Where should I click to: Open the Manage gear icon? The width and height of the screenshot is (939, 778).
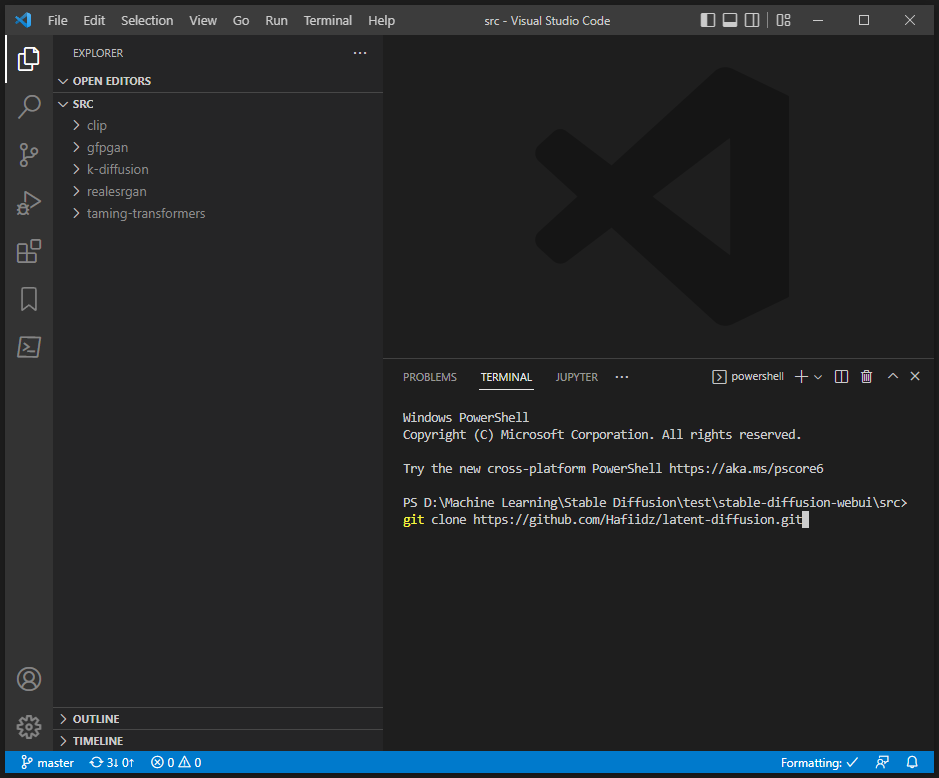pos(28,727)
